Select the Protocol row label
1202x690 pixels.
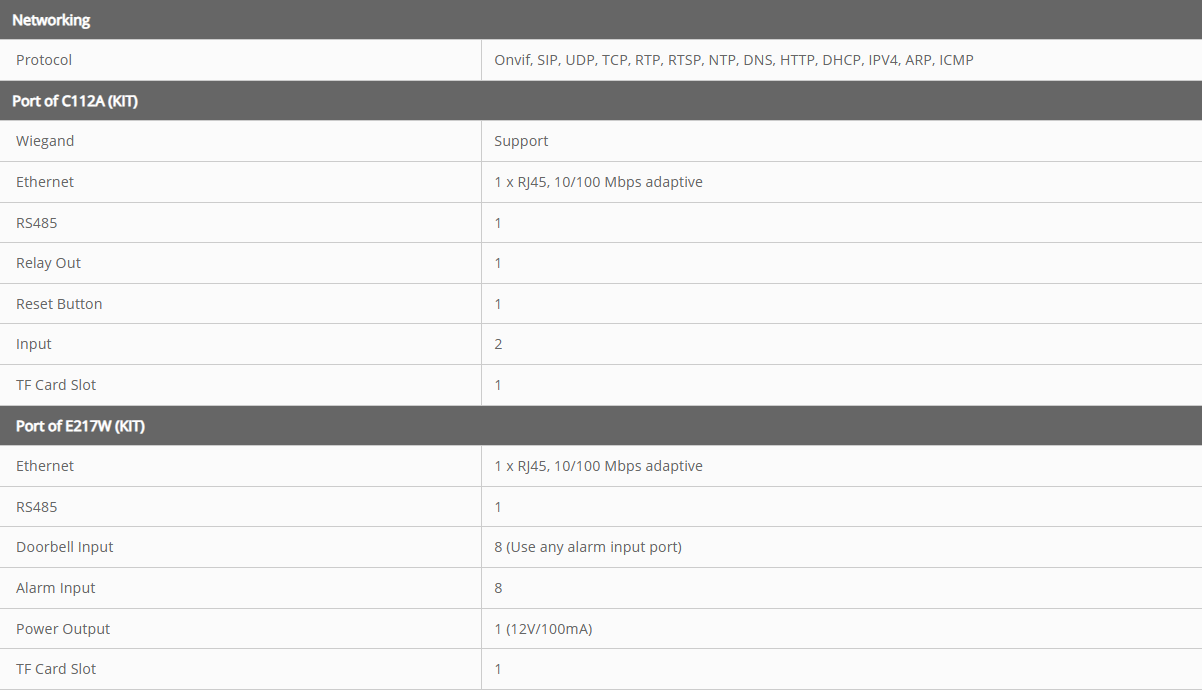point(44,60)
